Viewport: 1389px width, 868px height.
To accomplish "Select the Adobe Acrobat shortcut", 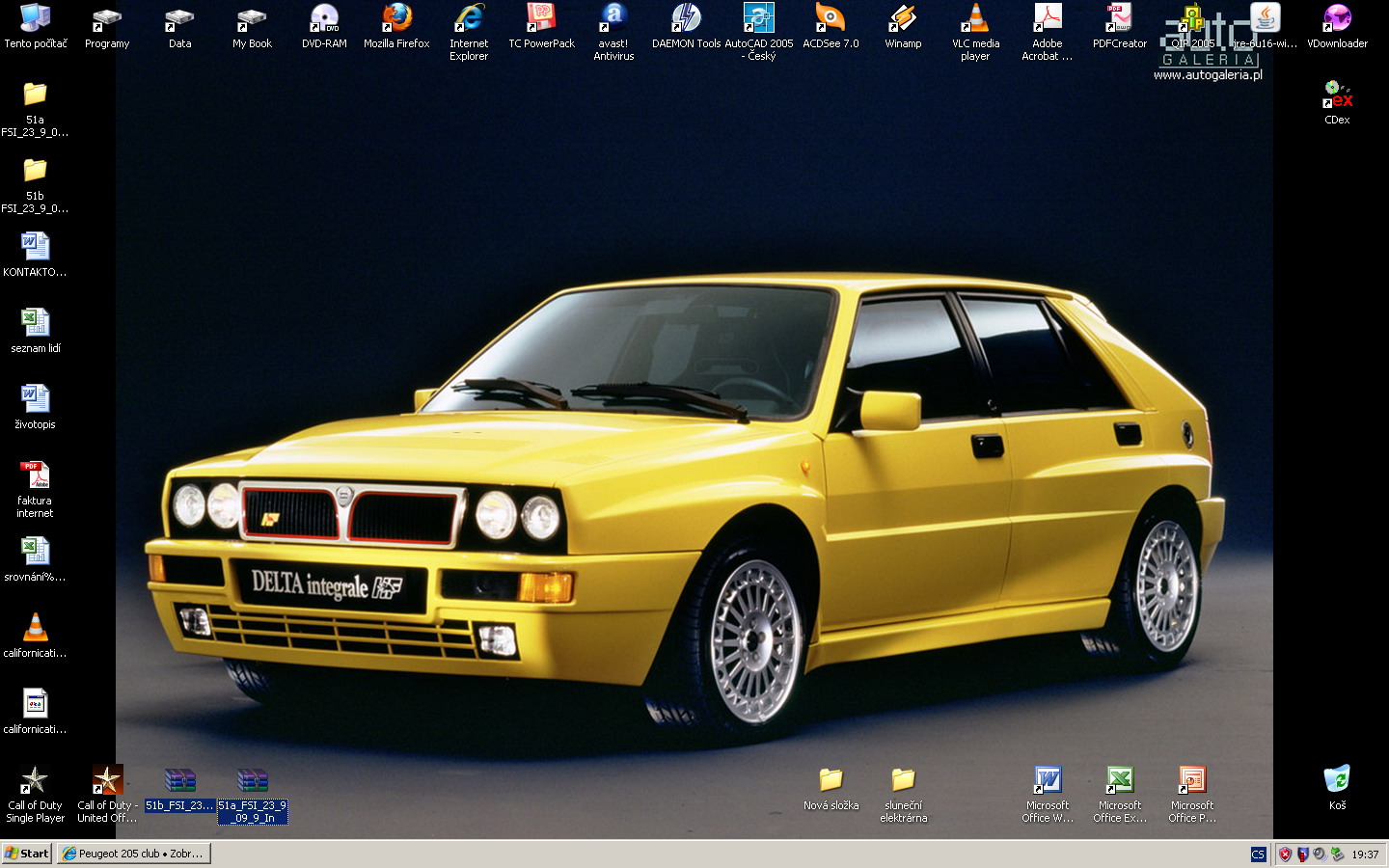I will (x=1048, y=19).
